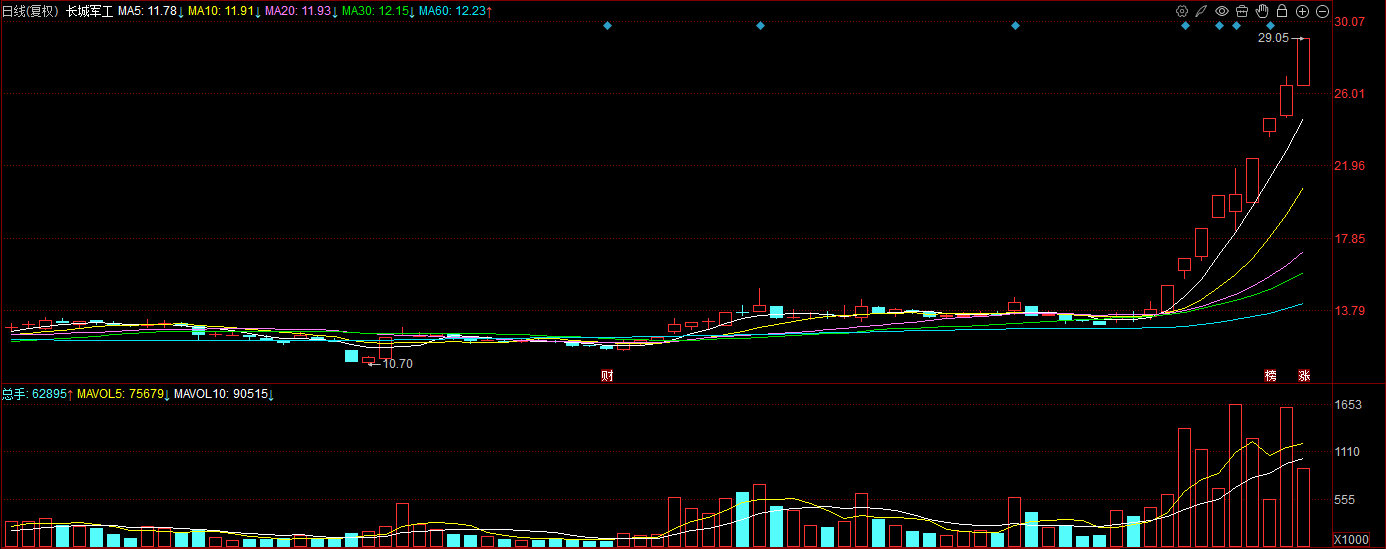Click the 29.05 high price annotation
Viewport: 1386px width, 549px height.
click(x=1273, y=38)
